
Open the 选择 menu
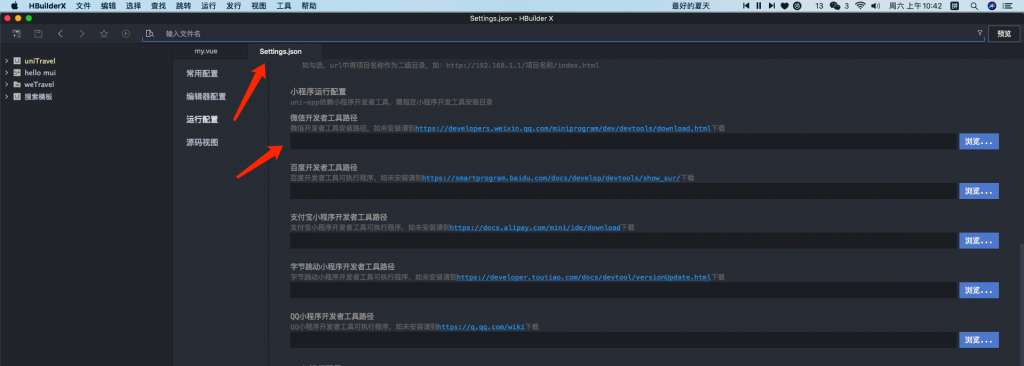tap(133, 5)
